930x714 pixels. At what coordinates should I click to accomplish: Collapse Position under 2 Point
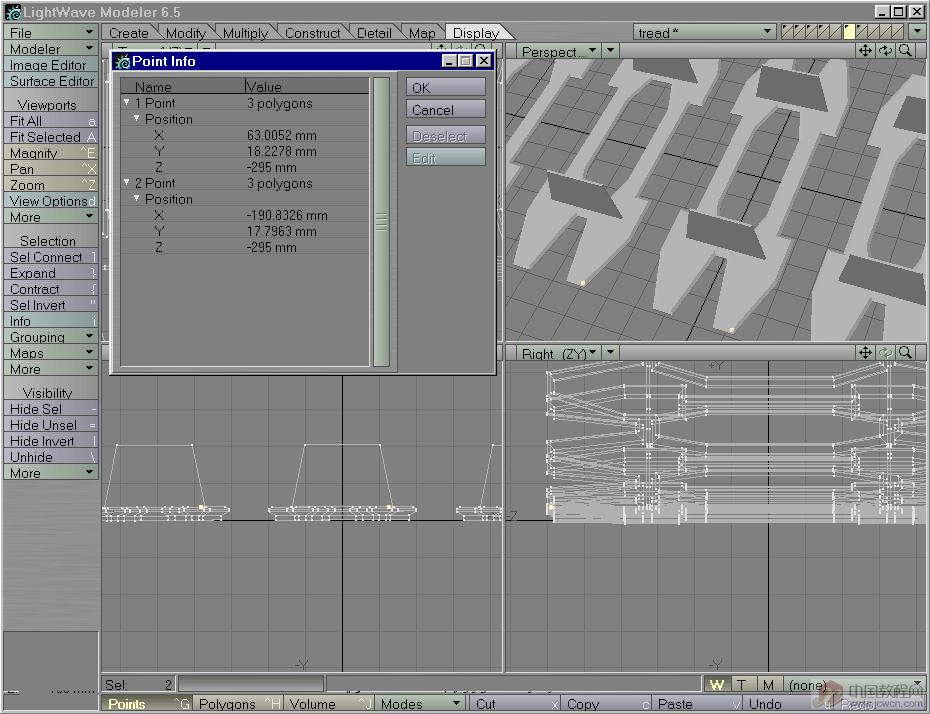click(x=136, y=198)
